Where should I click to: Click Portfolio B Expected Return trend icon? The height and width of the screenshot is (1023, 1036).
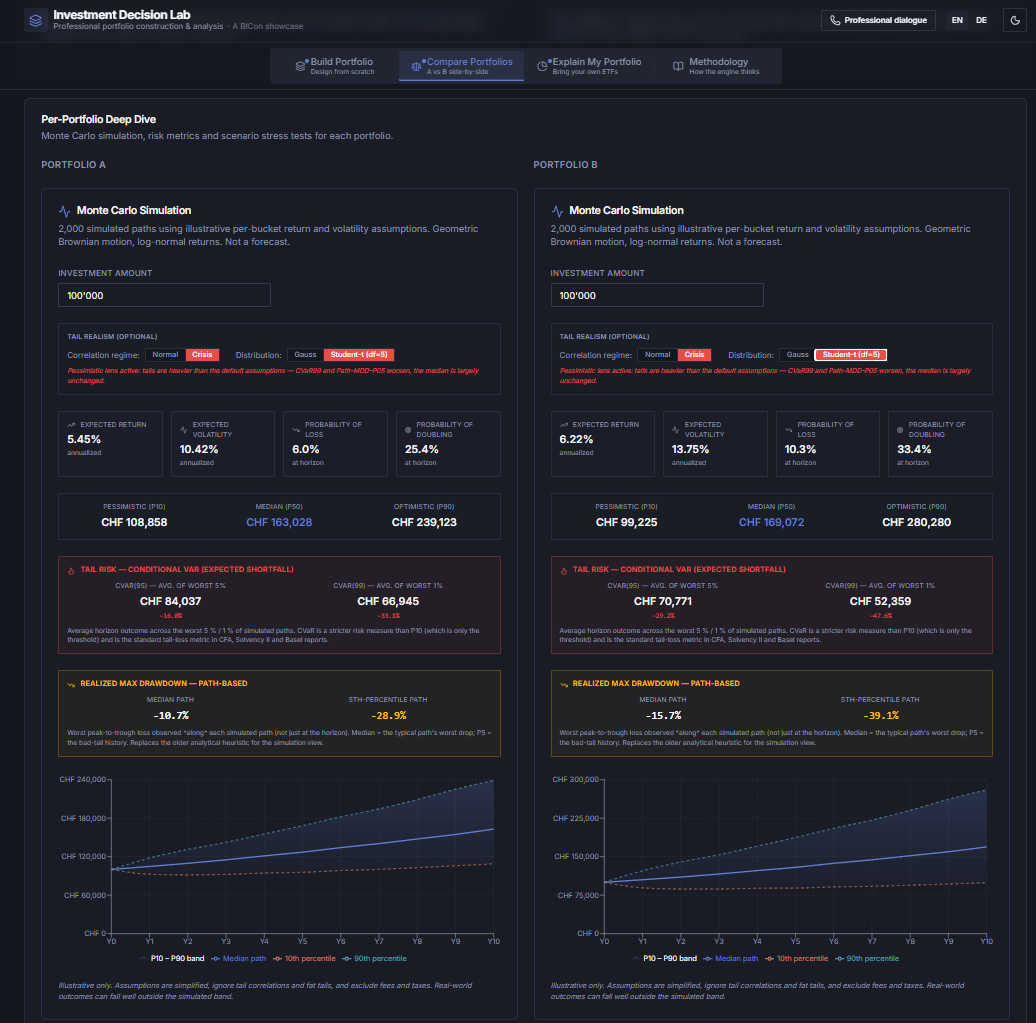click(564, 425)
